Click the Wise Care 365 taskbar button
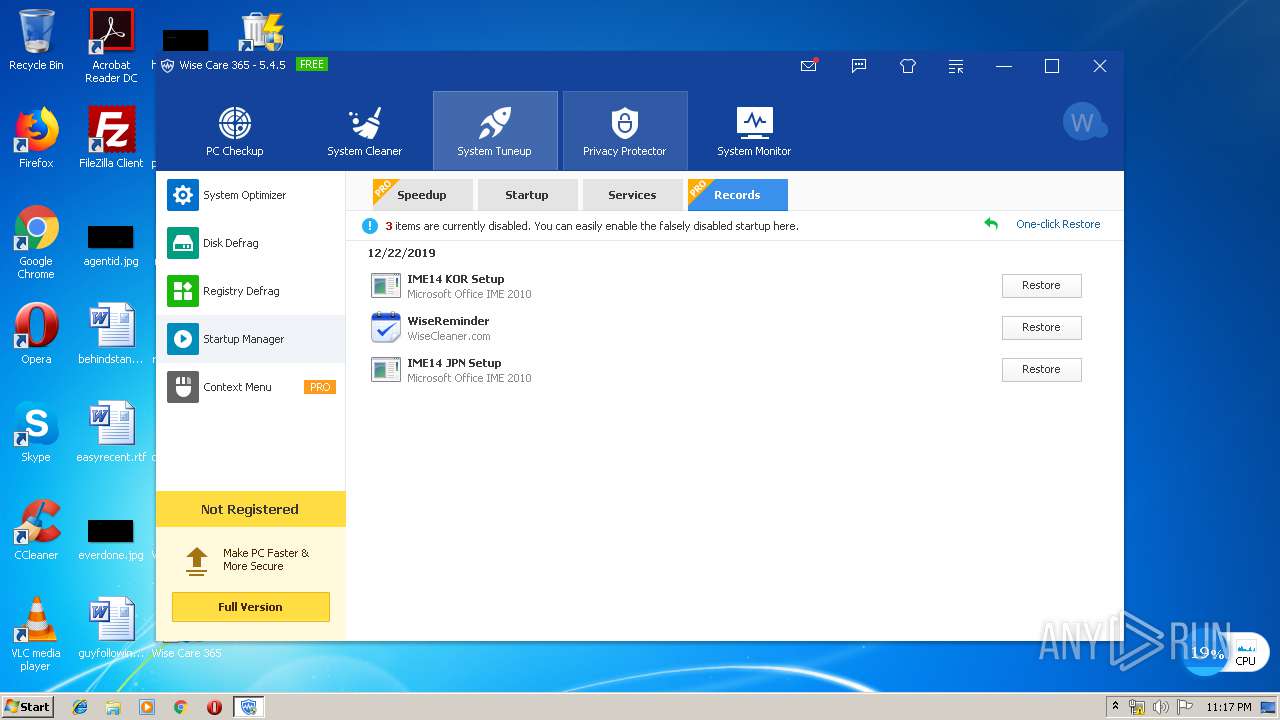Screen dimensions: 1280x720 pos(248,707)
